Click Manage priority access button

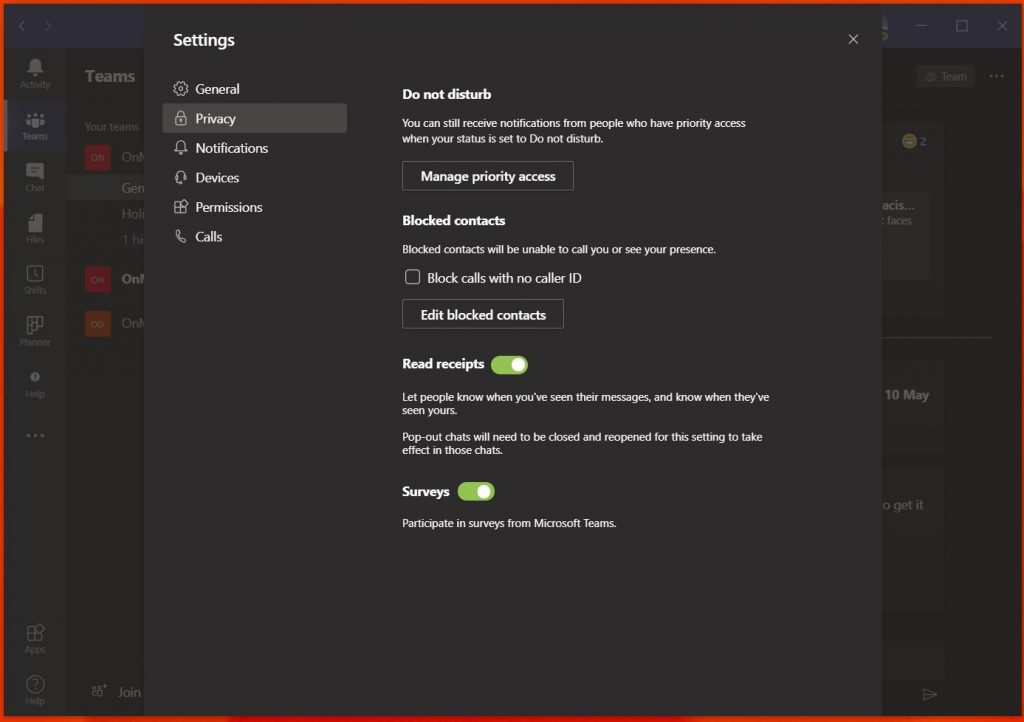[488, 176]
